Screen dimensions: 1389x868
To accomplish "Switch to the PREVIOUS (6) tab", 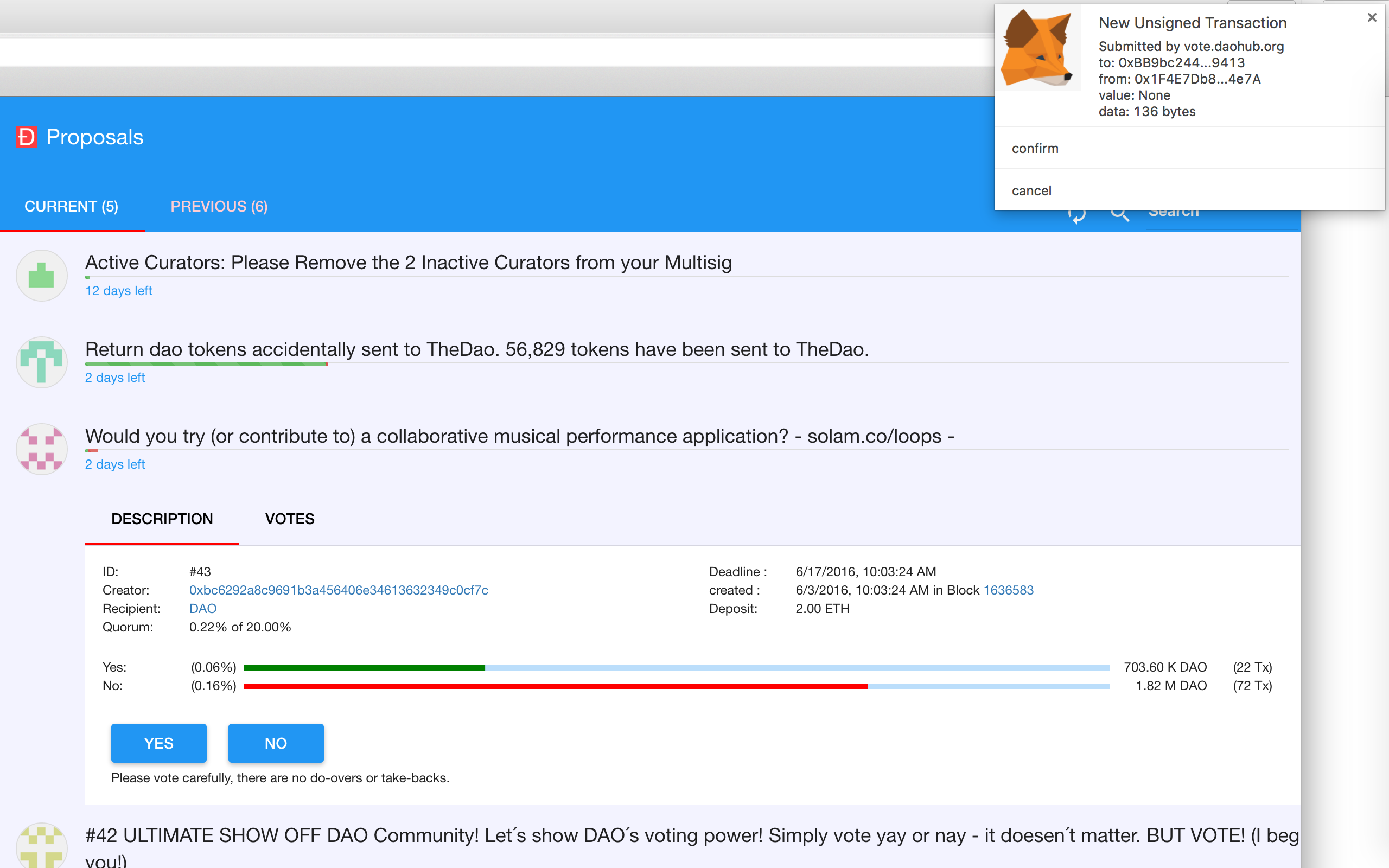I will [x=219, y=206].
